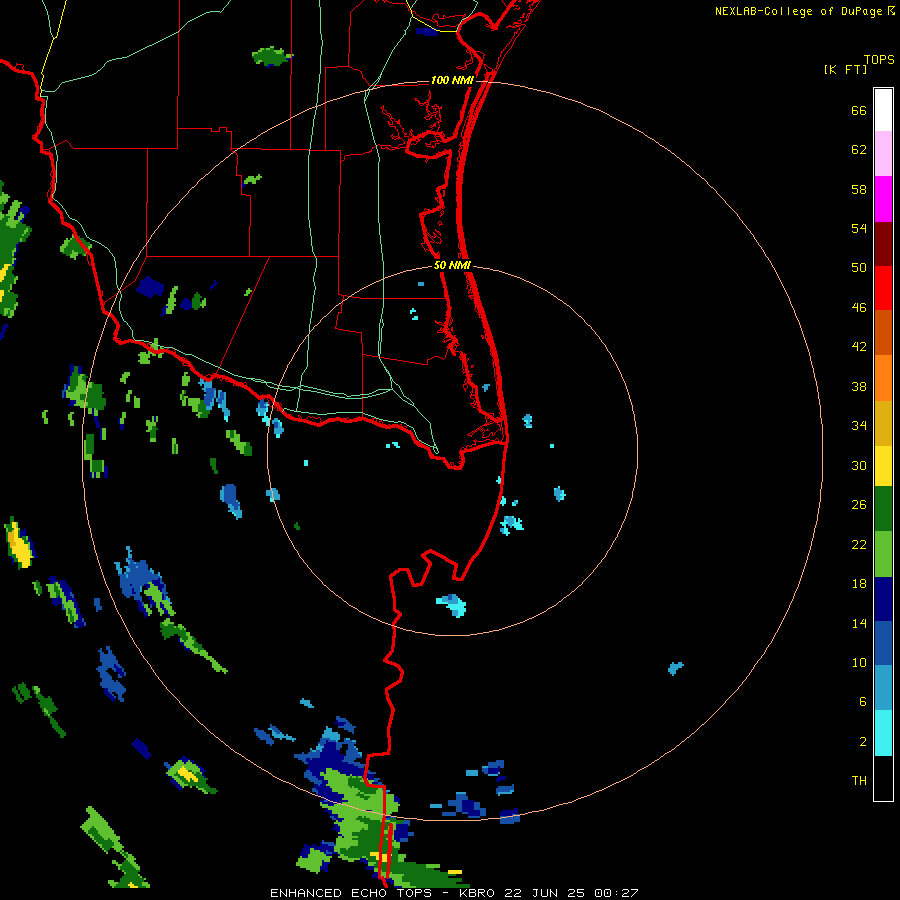Image resolution: width=900 pixels, height=900 pixels.
Task: Click the legend value "42"
Action: pyautogui.click(x=859, y=347)
